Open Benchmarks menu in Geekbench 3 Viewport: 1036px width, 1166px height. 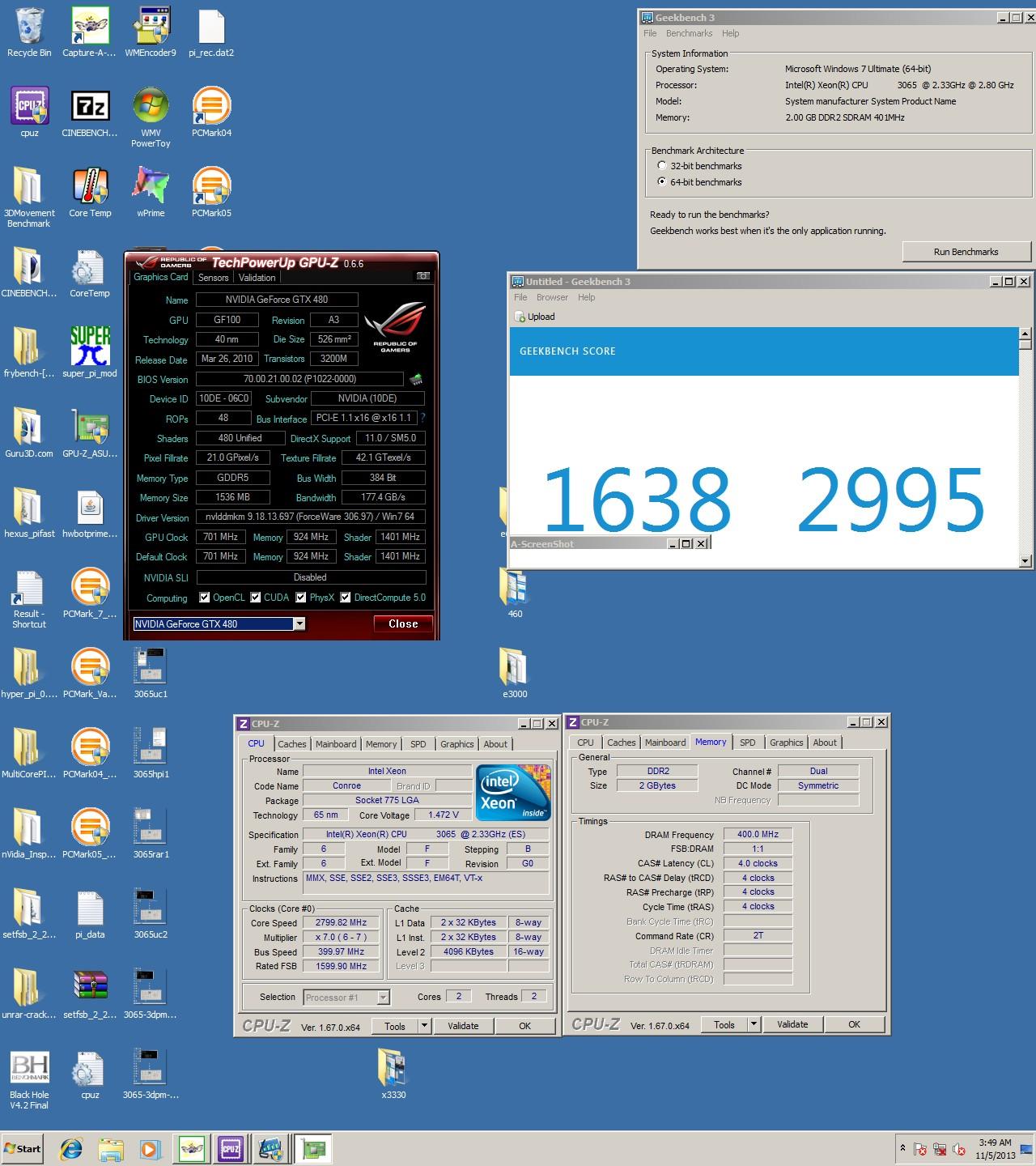(x=689, y=33)
